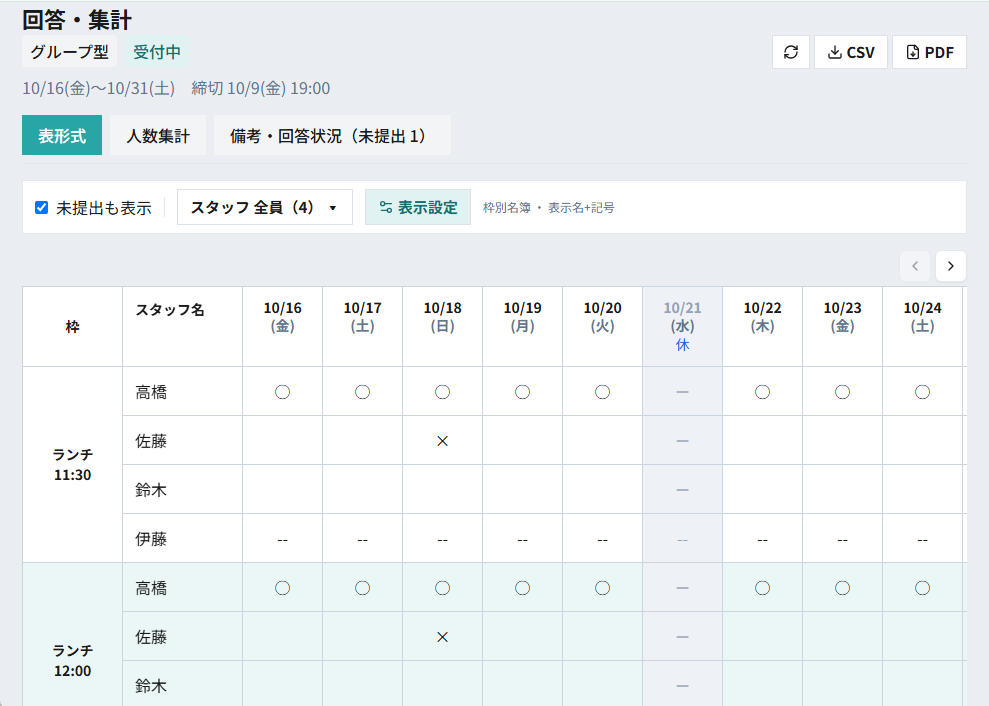Click 佐藤's × on 10/18 in ランチ 11:30
The width and height of the screenshot is (989, 706).
tap(443, 441)
